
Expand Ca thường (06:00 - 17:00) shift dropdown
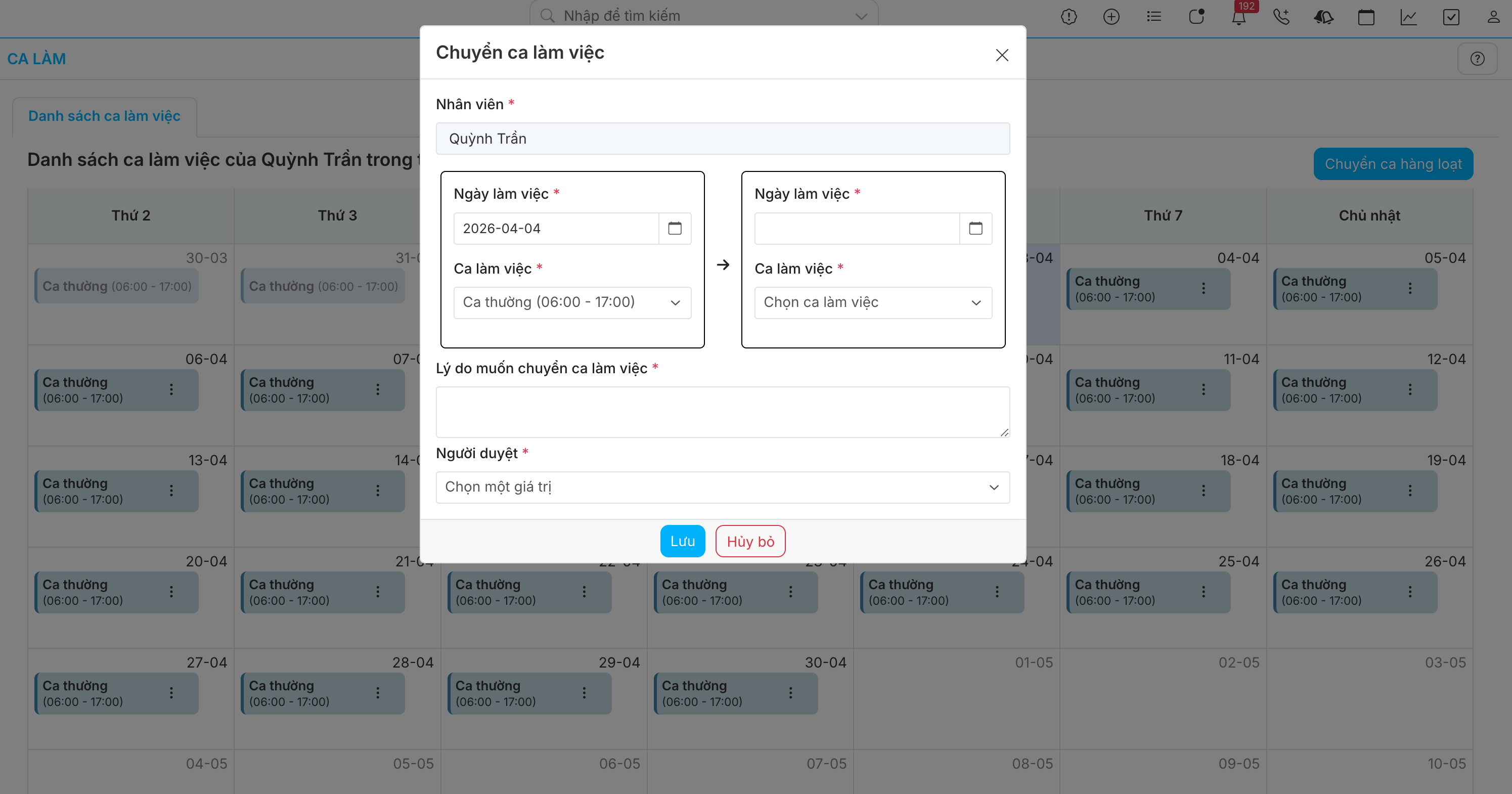point(572,303)
